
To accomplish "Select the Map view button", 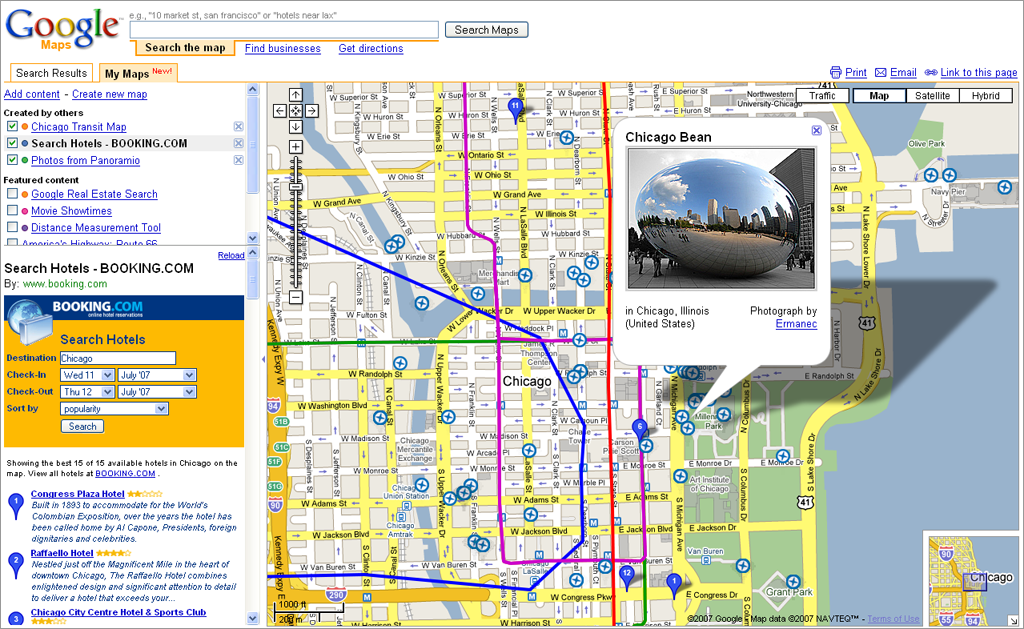I will pos(879,95).
